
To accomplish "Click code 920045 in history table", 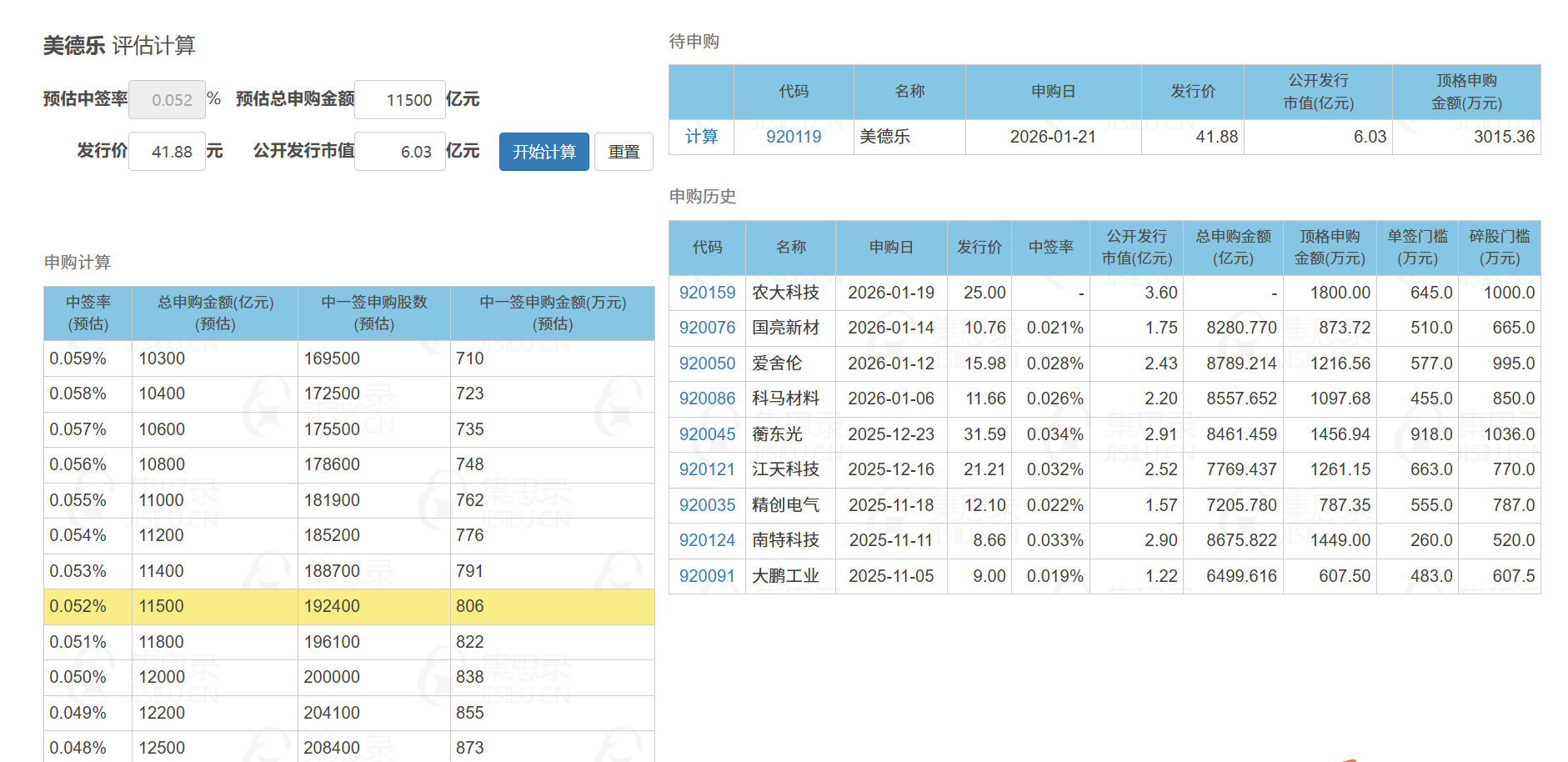I will click(707, 434).
